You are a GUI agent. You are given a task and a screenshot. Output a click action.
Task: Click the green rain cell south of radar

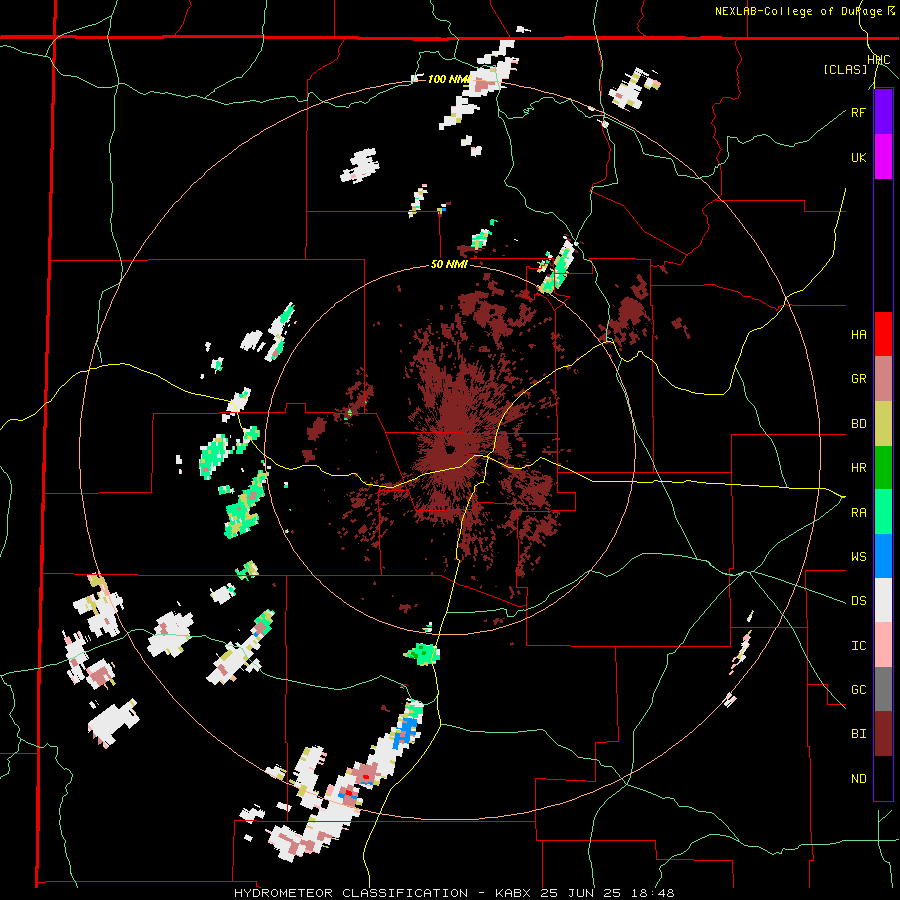coord(422,654)
